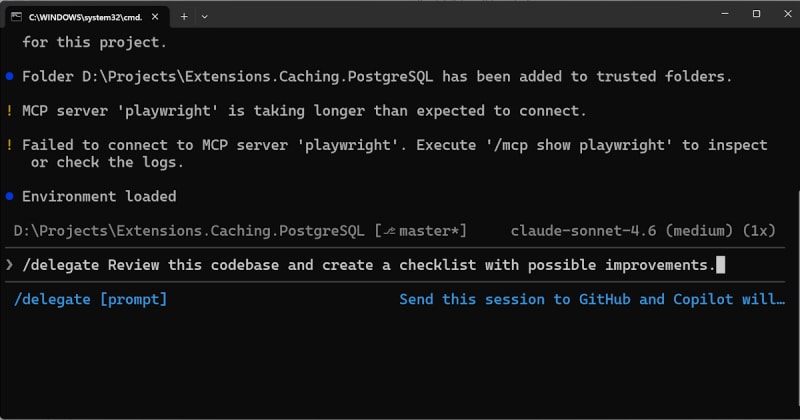
Task: Maximize the terminal window
Action: [x=756, y=14]
